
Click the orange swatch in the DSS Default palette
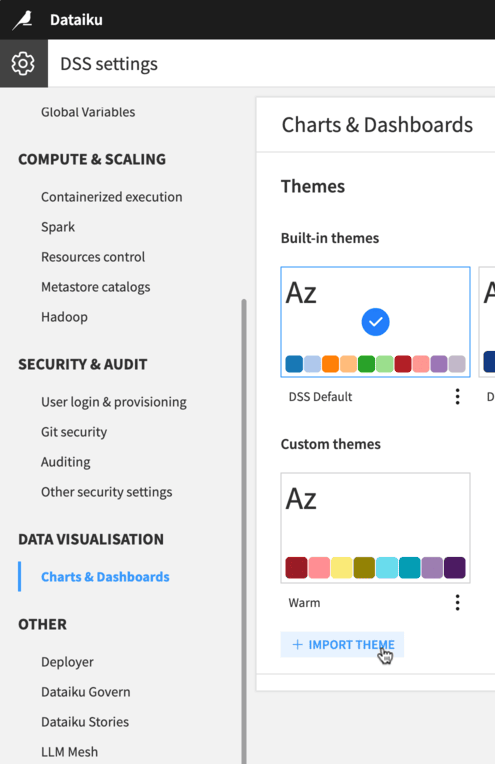[x=330, y=364]
